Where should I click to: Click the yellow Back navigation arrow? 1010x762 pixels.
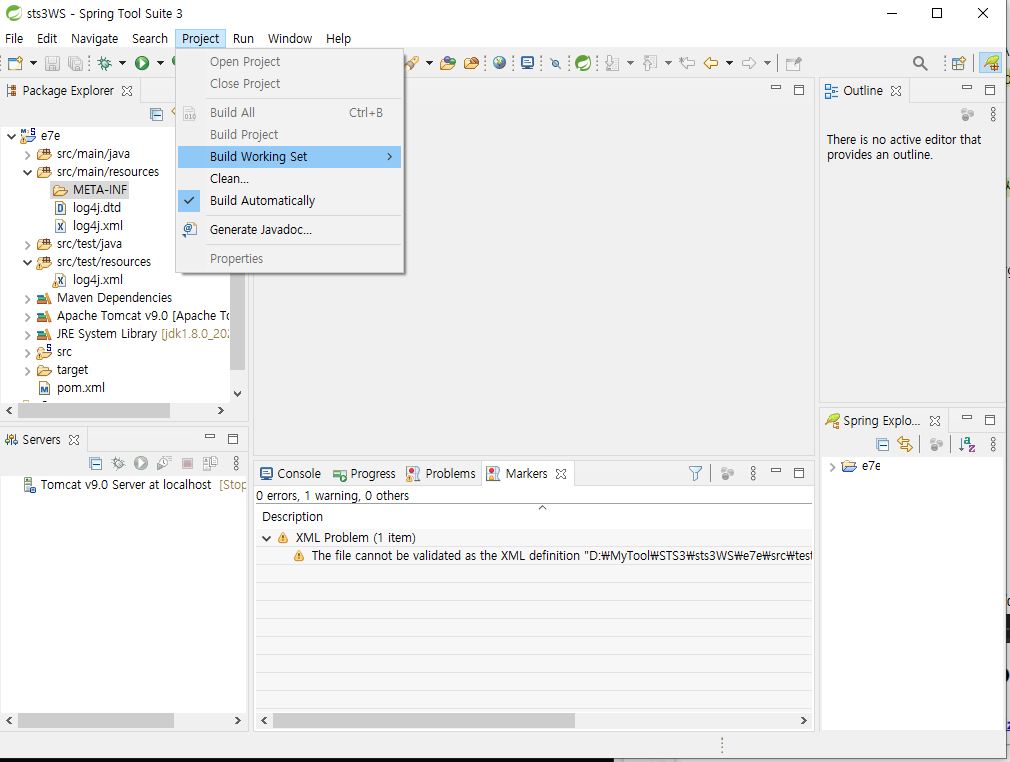pyautogui.click(x=711, y=63)
